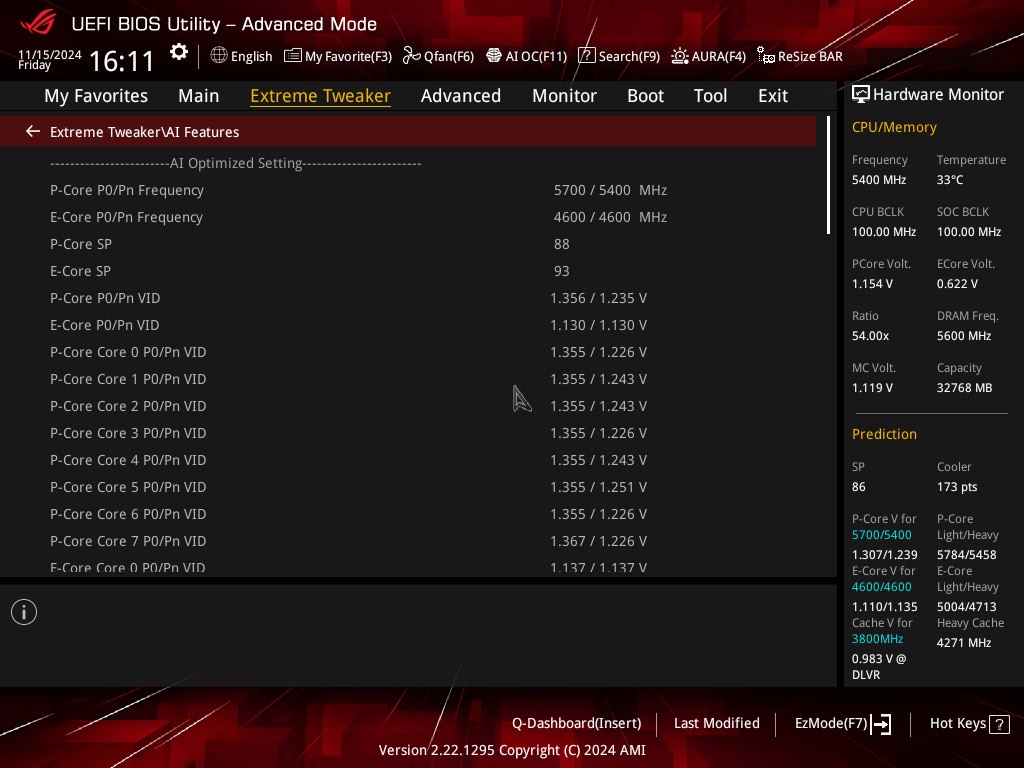Image resolution: width=1024 pixels, height=768 pixels.
Task: Launch AI OC(F11) brain icon
Action: 494,56
